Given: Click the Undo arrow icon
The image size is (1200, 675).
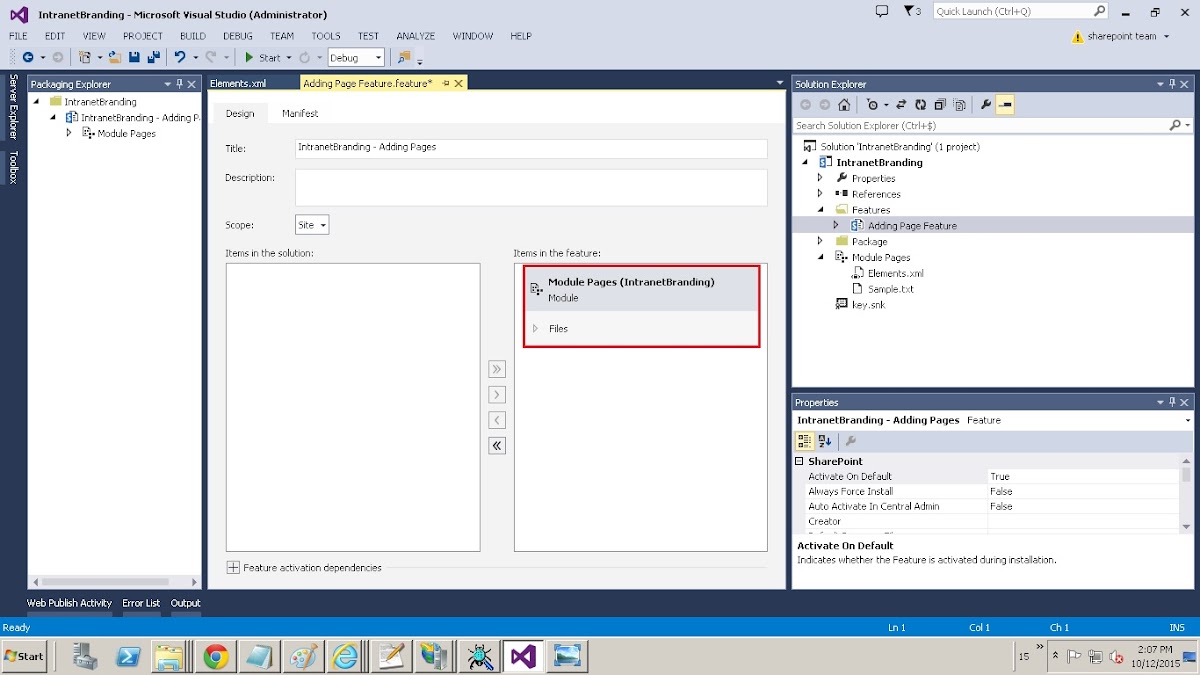Looking at the screenshot, I should tap(180, 58).
